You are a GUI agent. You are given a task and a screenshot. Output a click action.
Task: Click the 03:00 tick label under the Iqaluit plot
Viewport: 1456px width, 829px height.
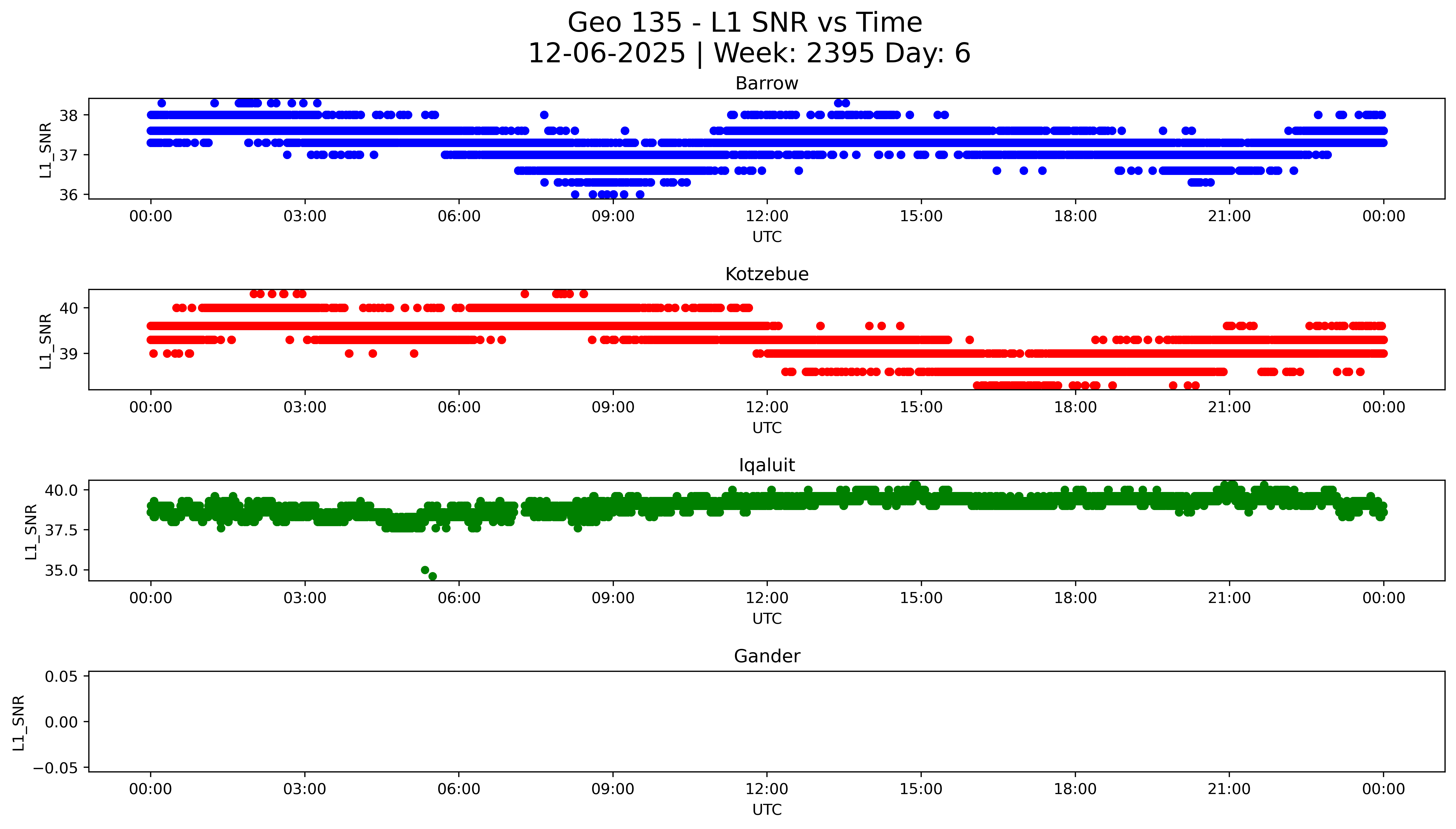(305, 598)
